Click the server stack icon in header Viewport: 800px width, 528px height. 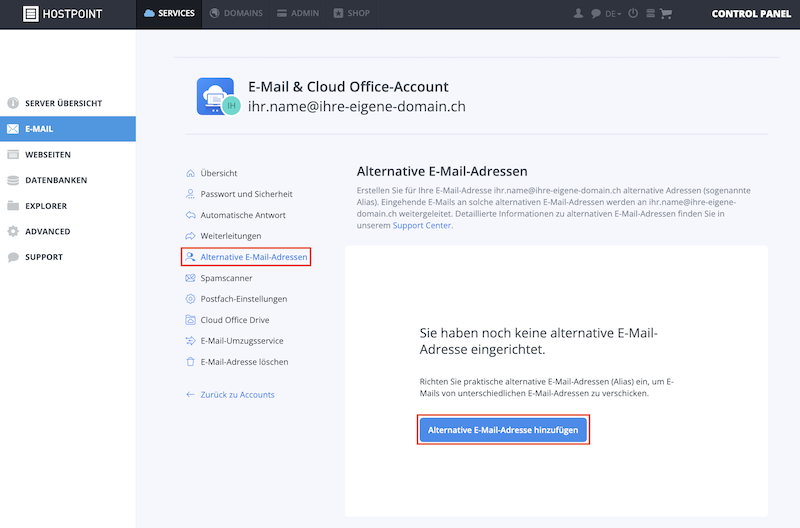coord(651,14)
